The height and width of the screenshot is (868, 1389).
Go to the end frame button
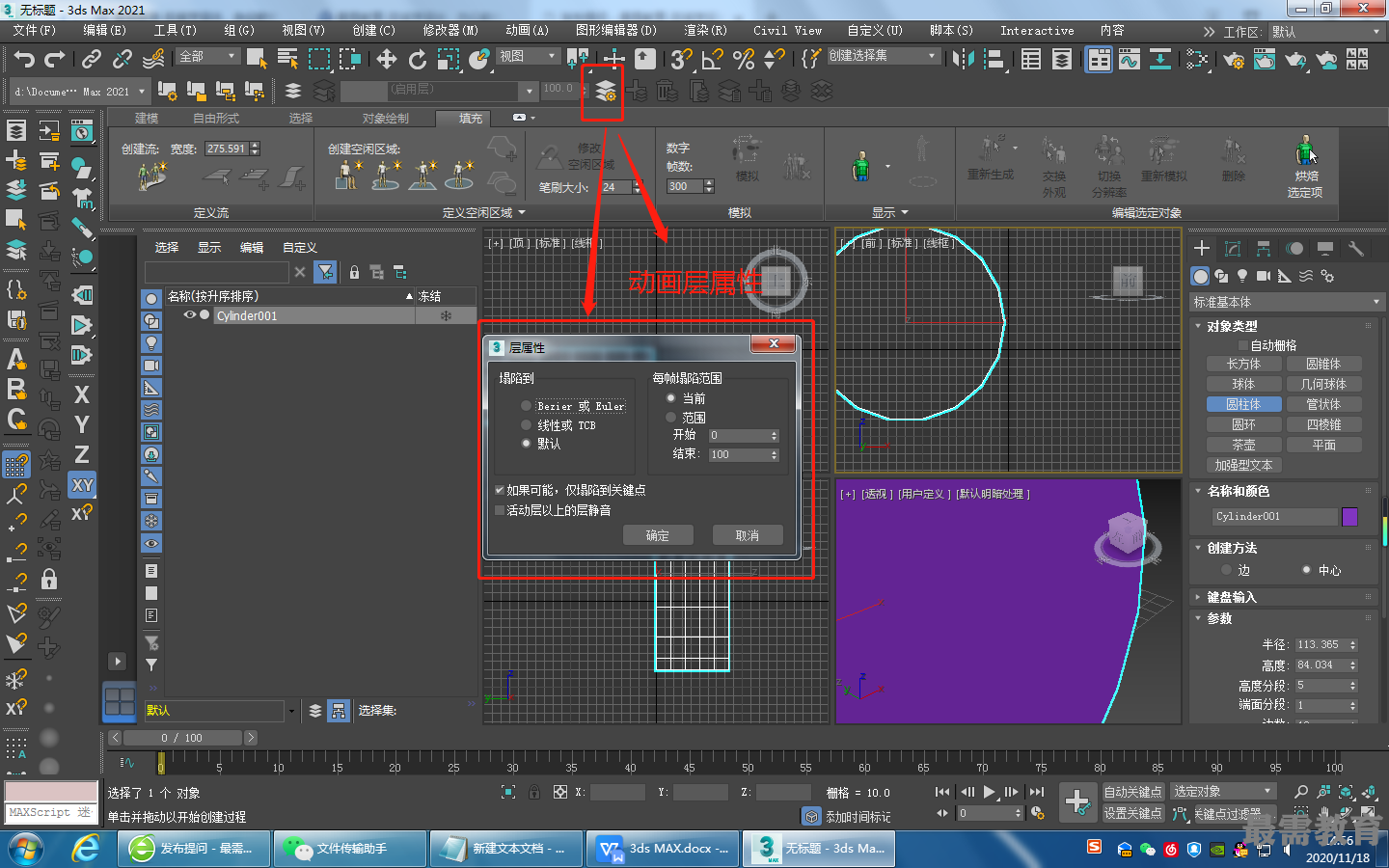pos(1037,792)
